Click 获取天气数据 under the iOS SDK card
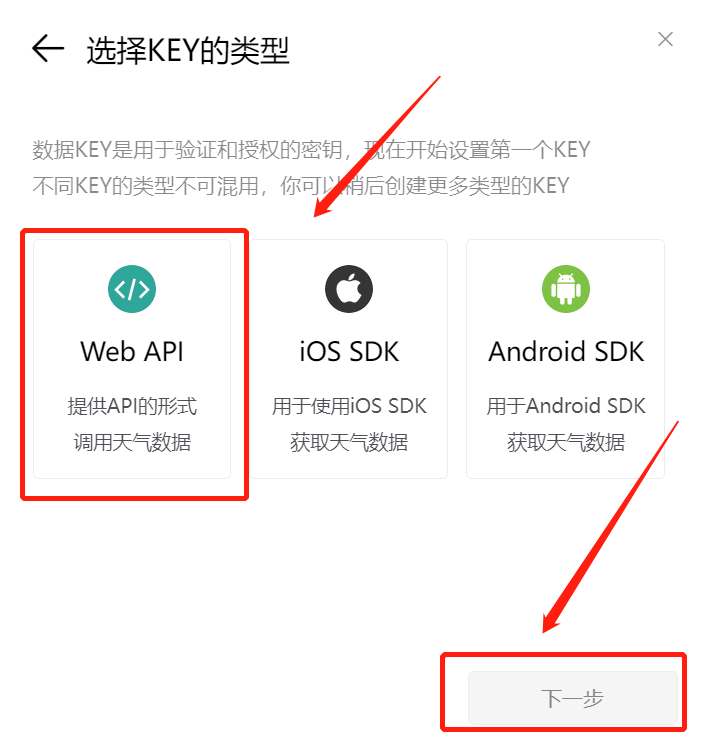The image size is (702, 742). click(x=349, y=442)
